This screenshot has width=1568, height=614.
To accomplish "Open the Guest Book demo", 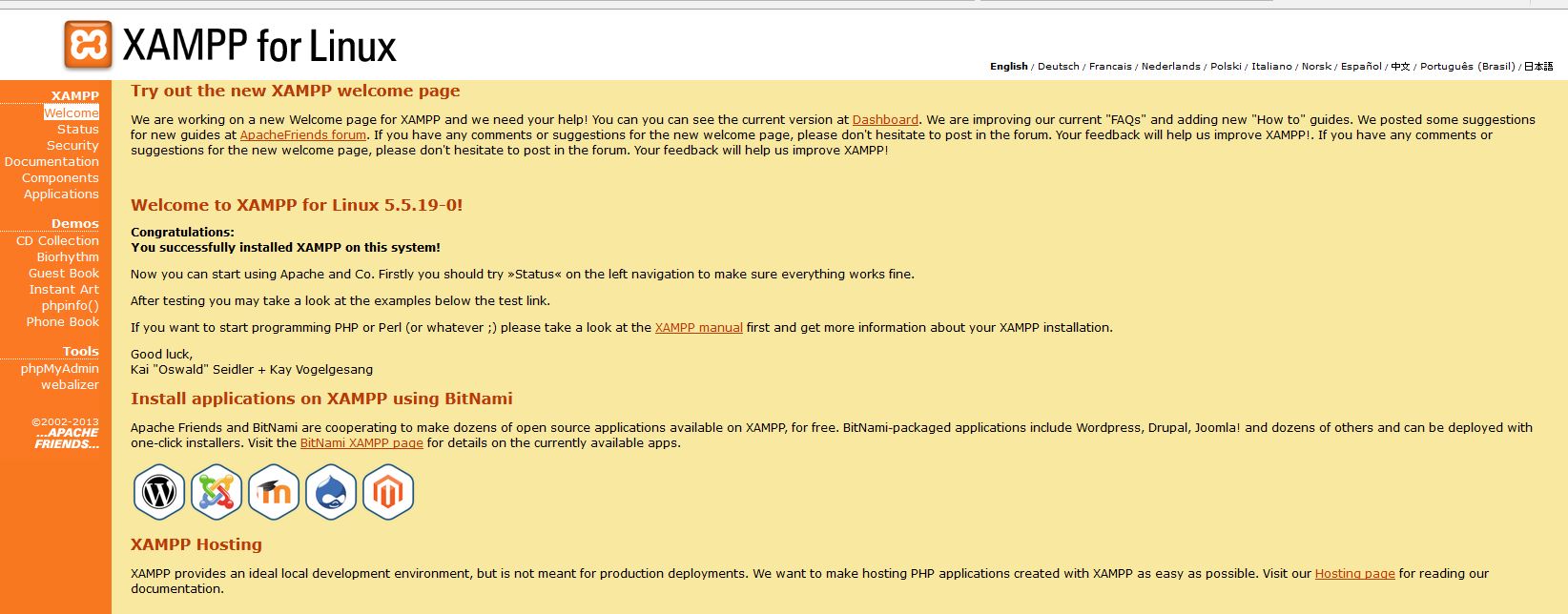I will point(64,273).
